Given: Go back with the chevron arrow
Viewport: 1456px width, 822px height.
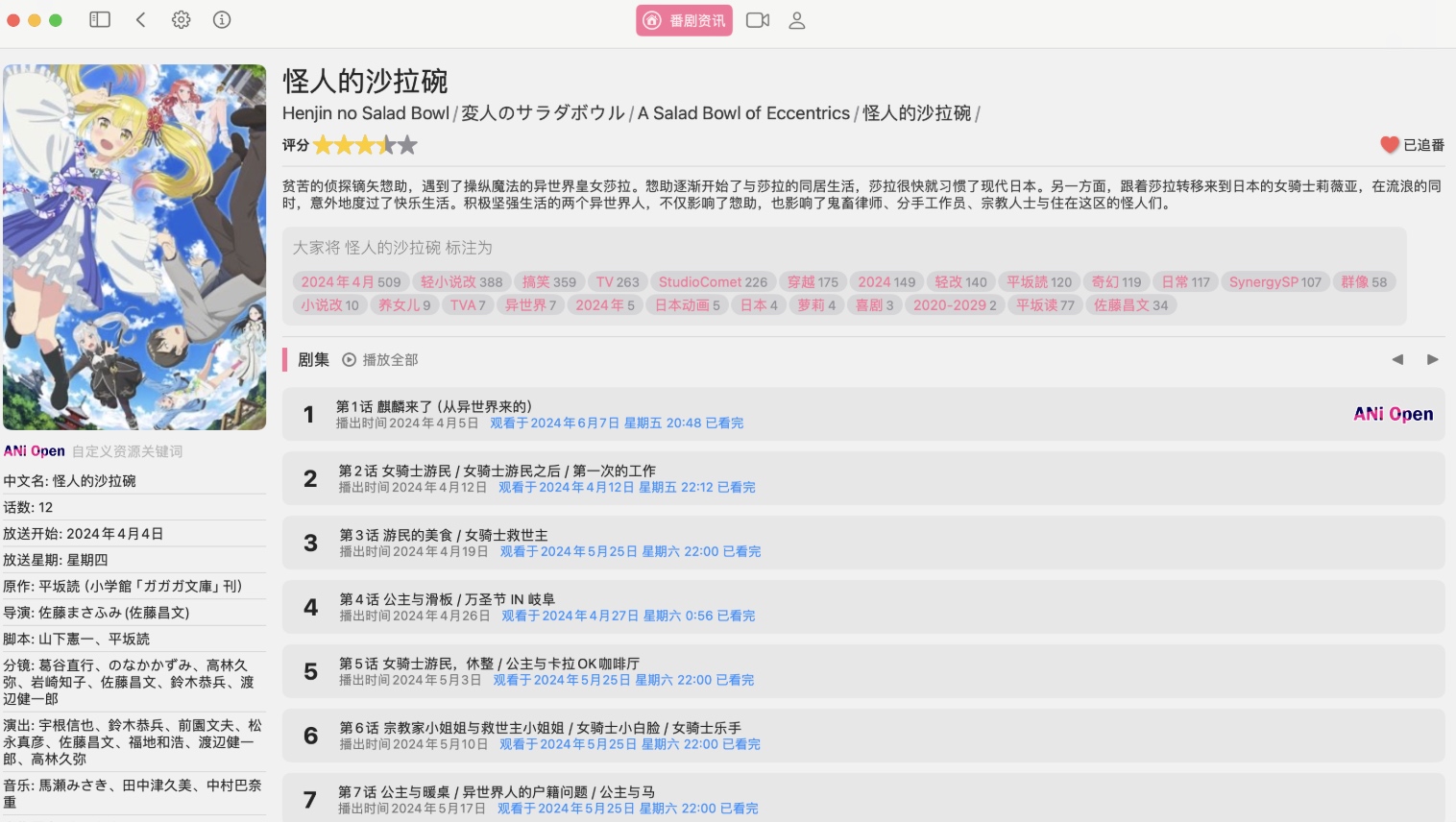Looking at the screenshot, I should tap(140, 19).
